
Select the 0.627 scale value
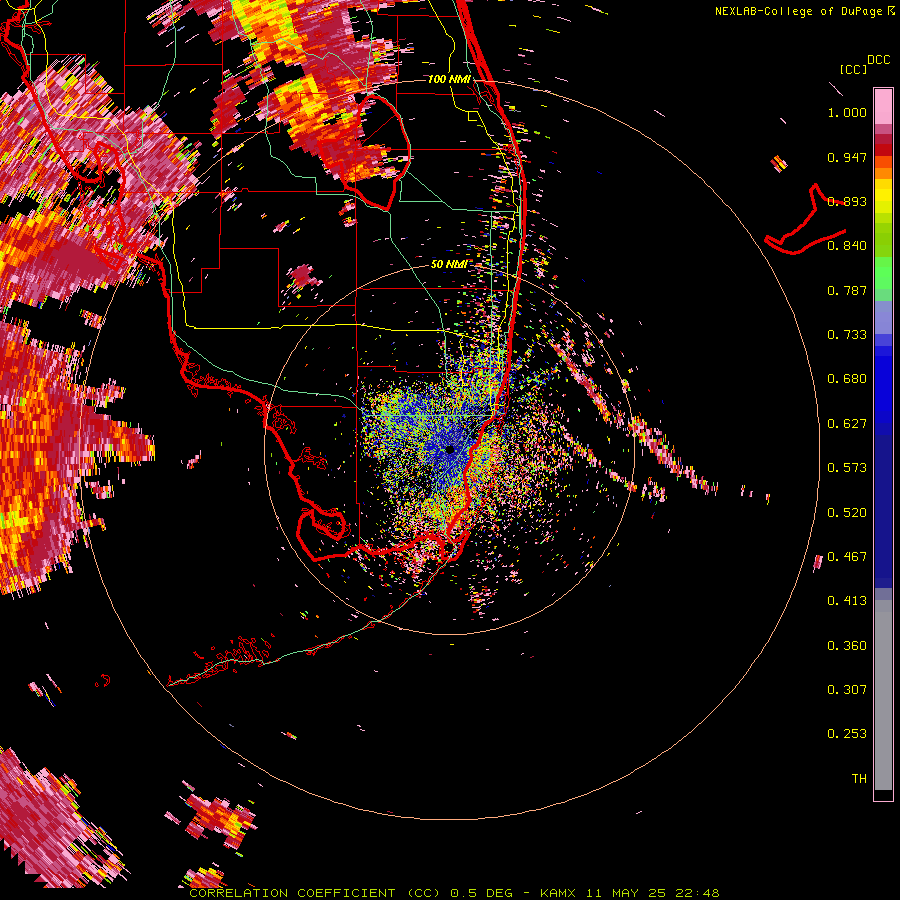pyautogui.click(x=847, y=424)
